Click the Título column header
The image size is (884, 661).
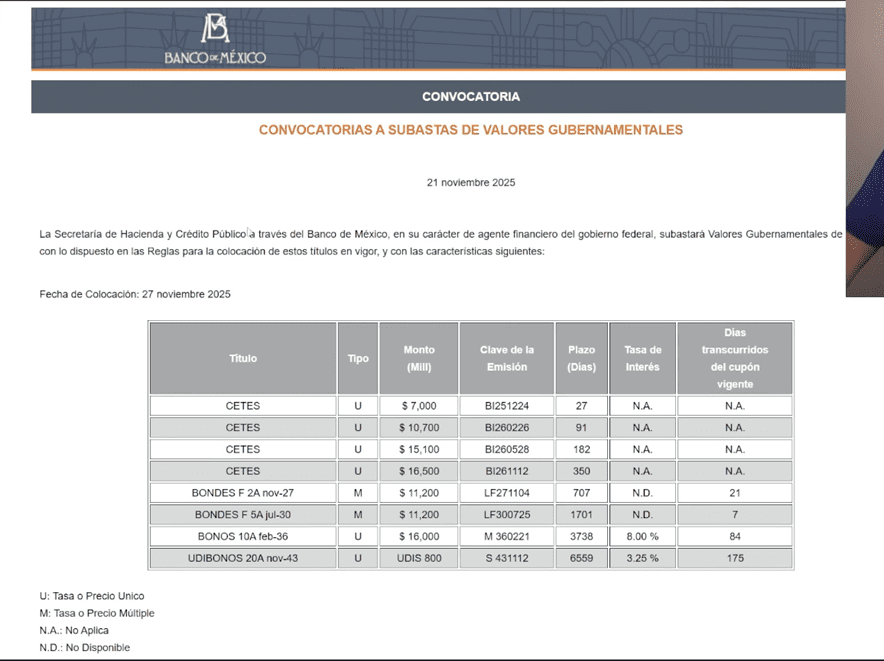243,358
